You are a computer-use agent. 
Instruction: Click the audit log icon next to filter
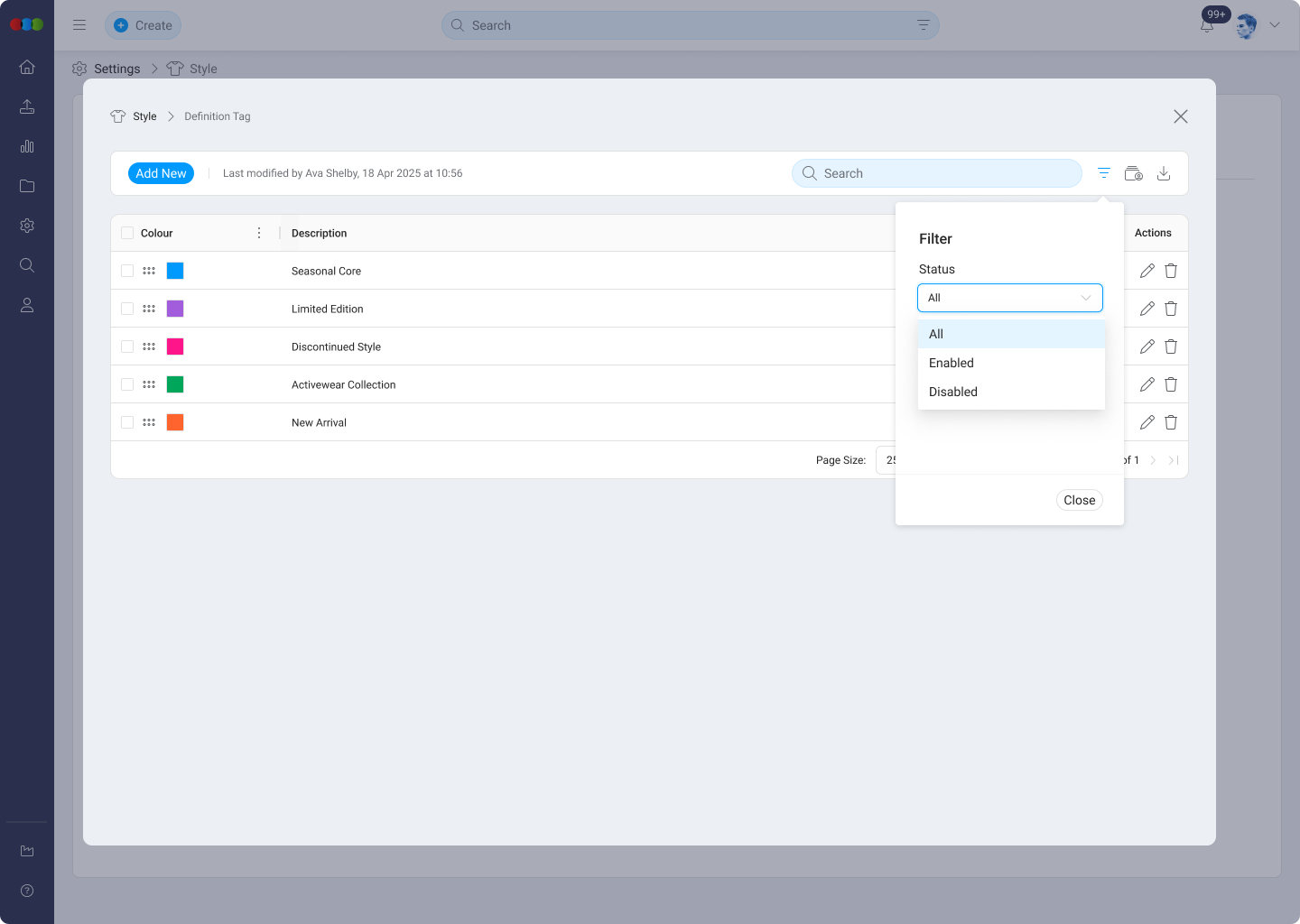(1133, 172)
